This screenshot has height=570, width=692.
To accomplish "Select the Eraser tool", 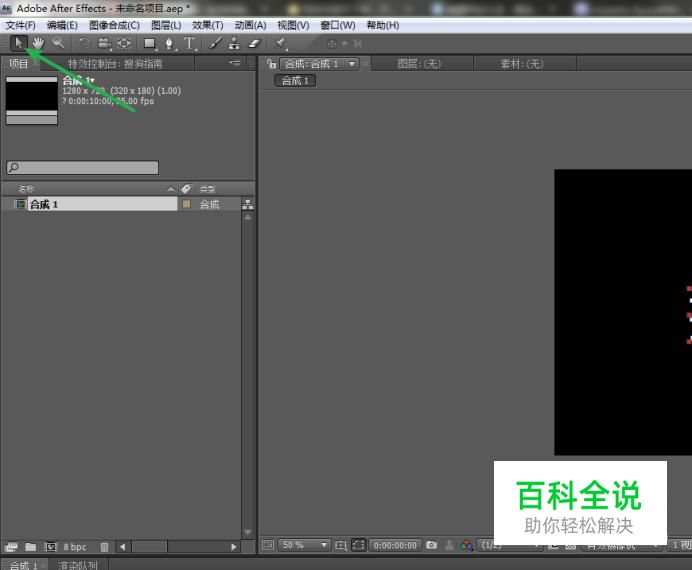I will coord(255,43).
